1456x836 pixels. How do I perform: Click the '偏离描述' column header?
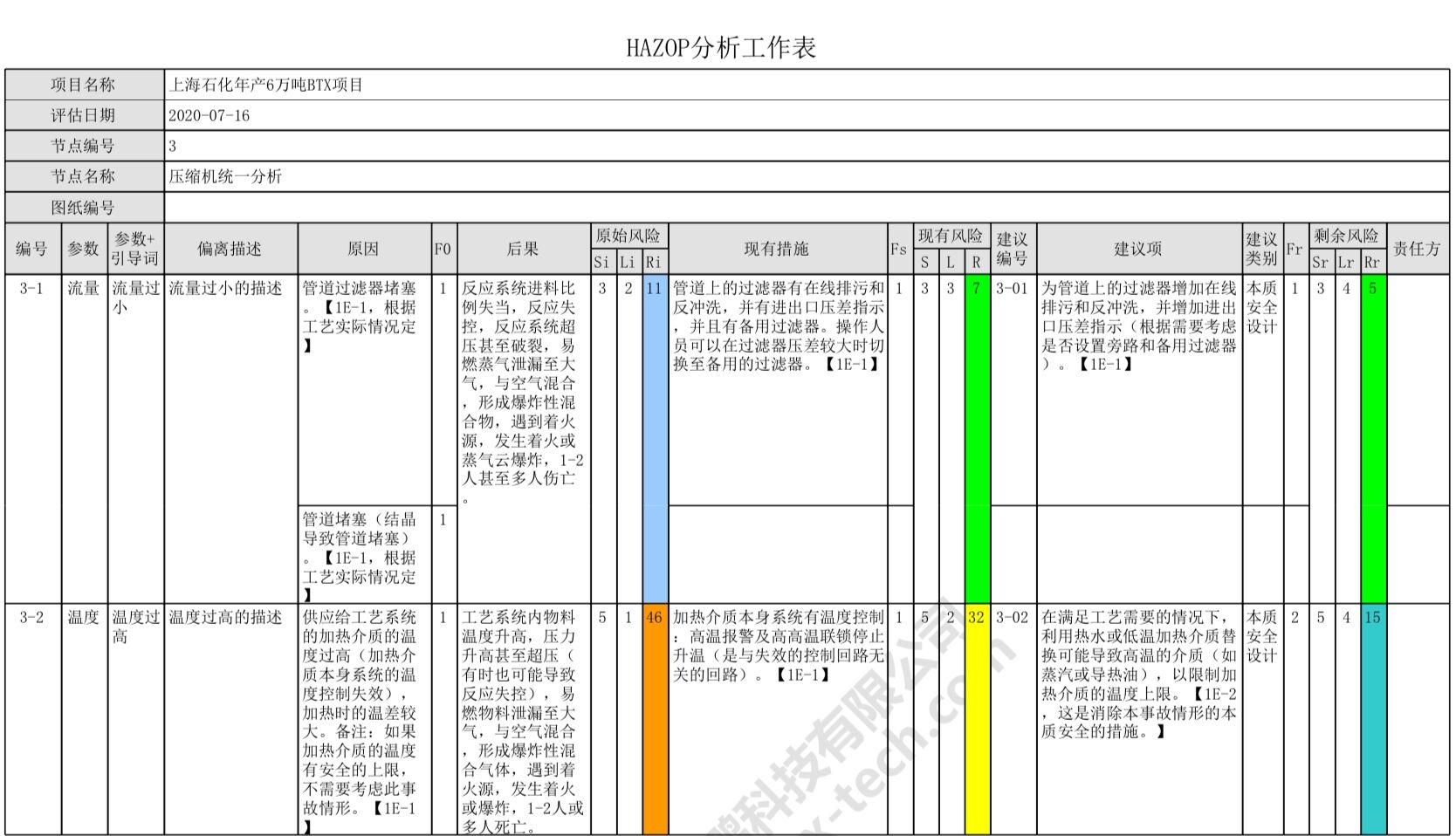230,249
